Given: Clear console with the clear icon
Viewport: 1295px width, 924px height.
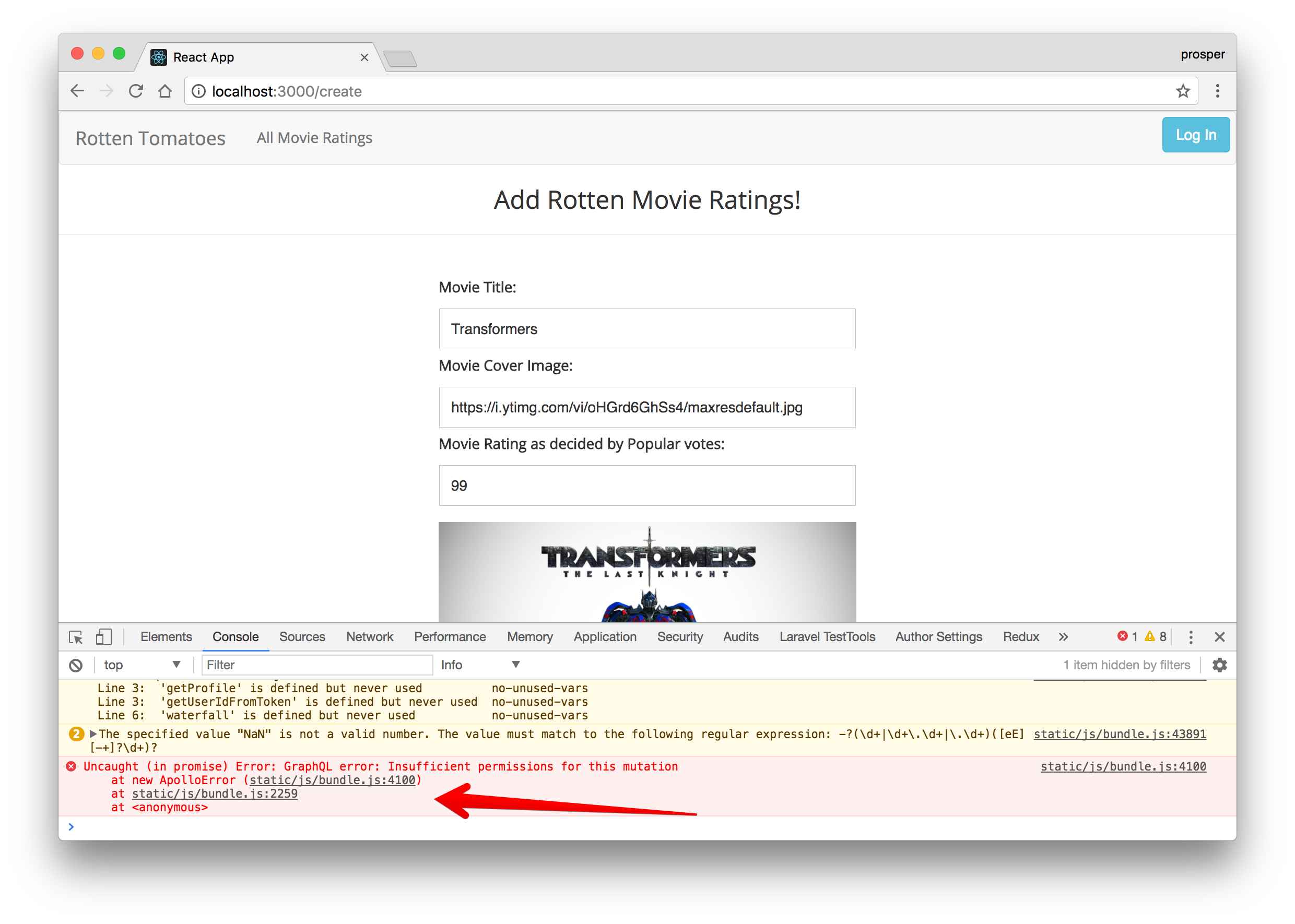Looking at the screenshot, I should click(76, 665).
